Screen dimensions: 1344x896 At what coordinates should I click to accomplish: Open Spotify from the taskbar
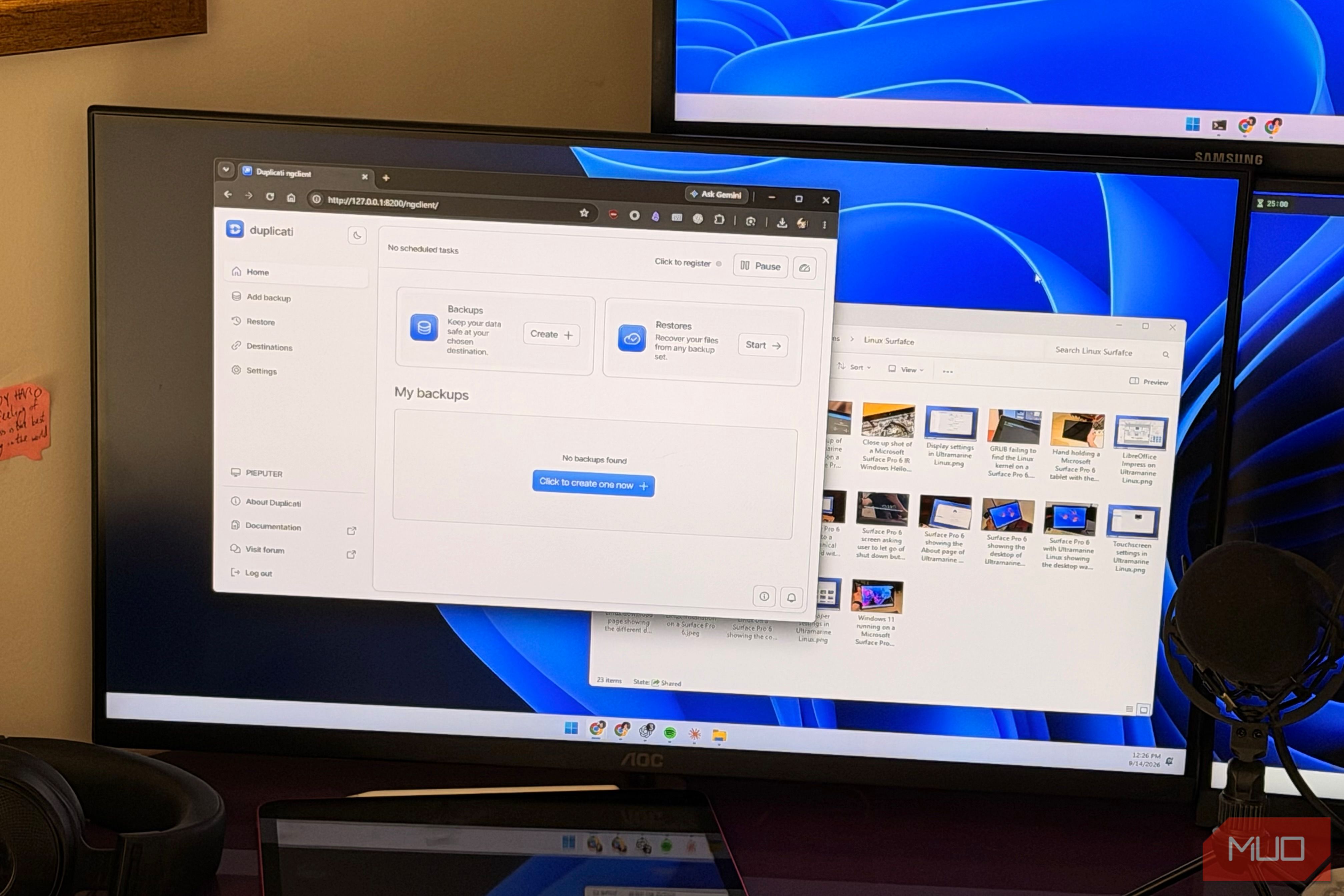(x=670, y=733)
